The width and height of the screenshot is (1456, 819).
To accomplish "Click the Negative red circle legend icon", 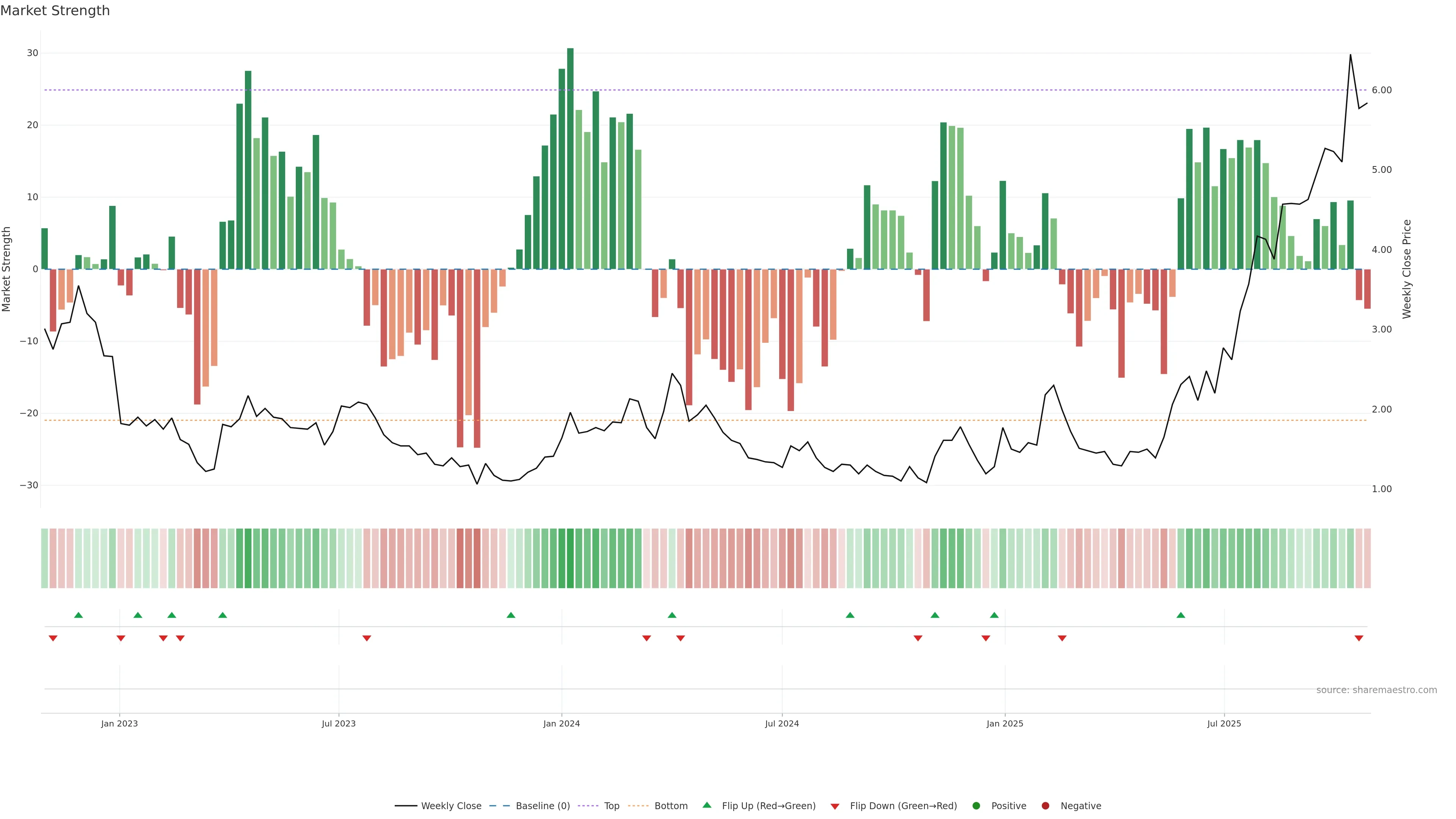I will (x=1045, y=805).
